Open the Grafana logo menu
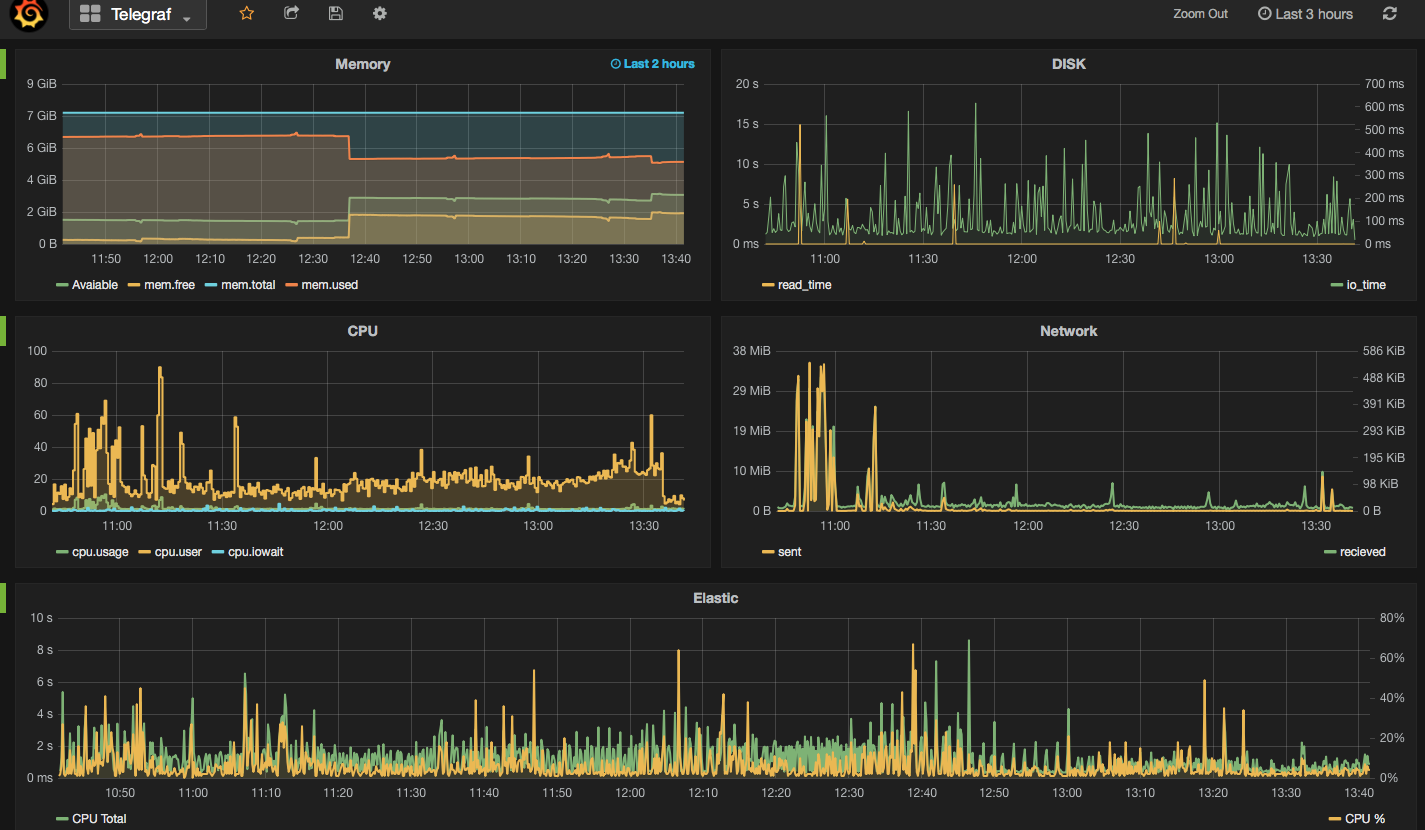This screenshot has height=830, width=1425. tap(30, 14)
